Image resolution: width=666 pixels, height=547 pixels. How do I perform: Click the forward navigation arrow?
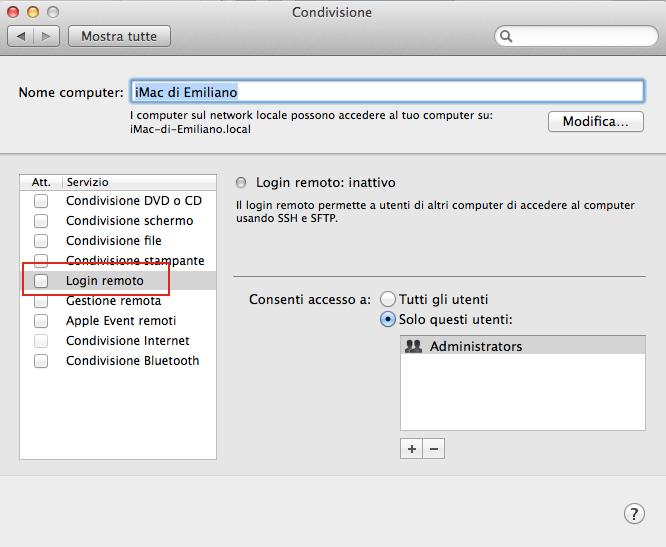pyautogui.click(x=47, y=36)
